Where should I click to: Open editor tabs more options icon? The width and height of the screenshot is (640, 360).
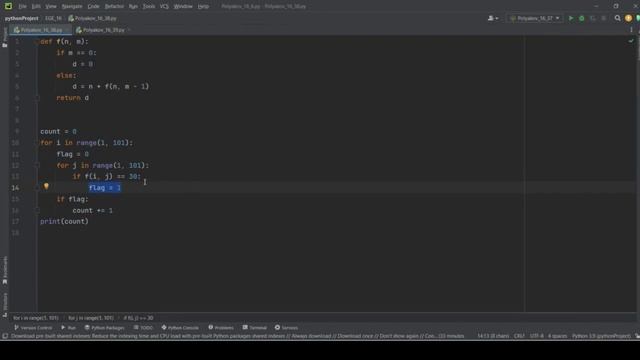(631, 30)
